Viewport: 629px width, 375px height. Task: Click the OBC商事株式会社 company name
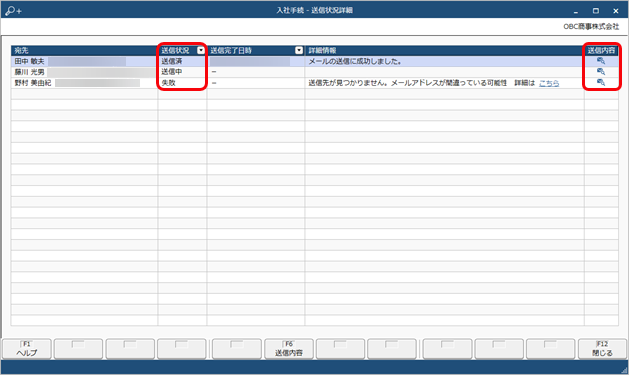tap(591, 26)
